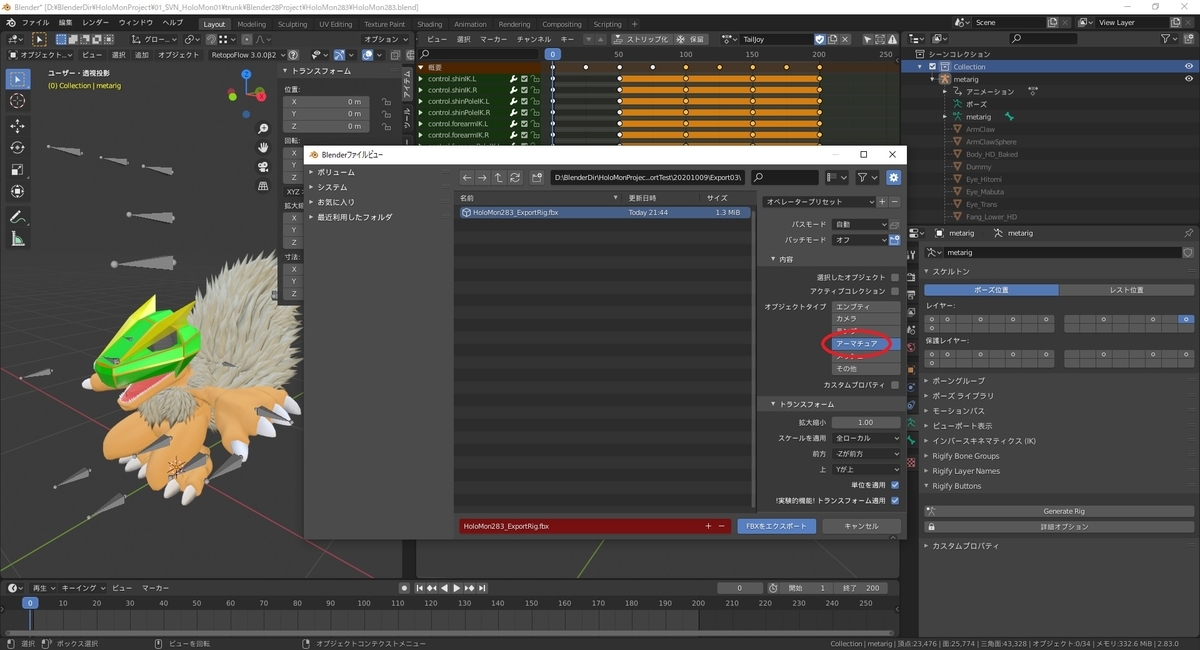Select the box select tool in viewport toolbar
The width and height of the screenshot is (1200, 650).
(17, 79)
